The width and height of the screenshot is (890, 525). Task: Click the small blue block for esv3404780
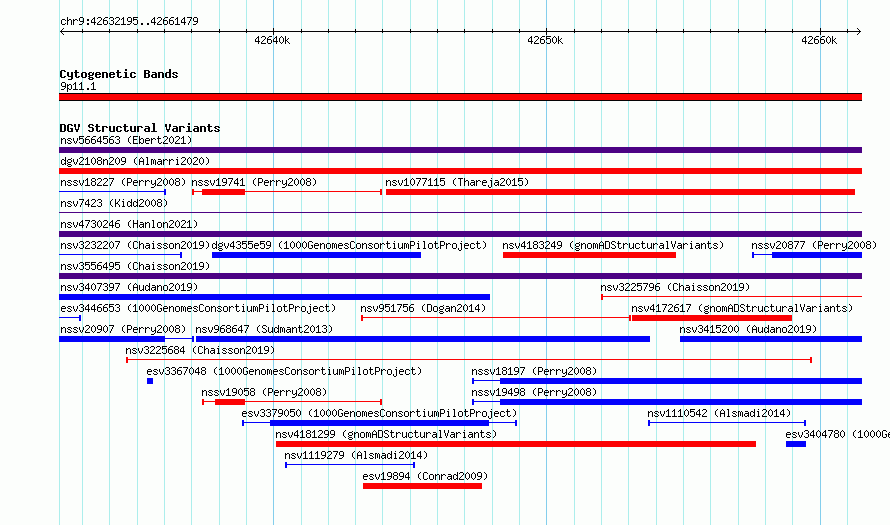pyautogui.click(x=796, y=444)
